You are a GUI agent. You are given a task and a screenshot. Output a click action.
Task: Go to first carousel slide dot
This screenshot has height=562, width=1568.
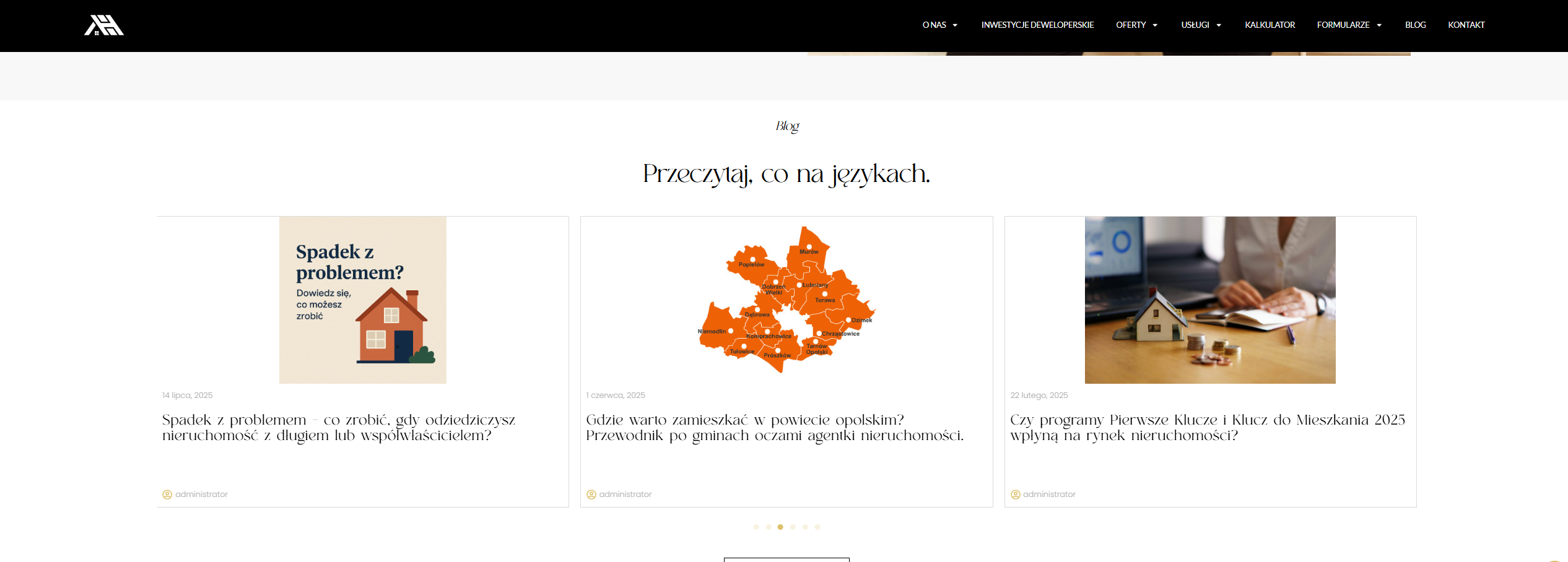click(x=756, y=527)
